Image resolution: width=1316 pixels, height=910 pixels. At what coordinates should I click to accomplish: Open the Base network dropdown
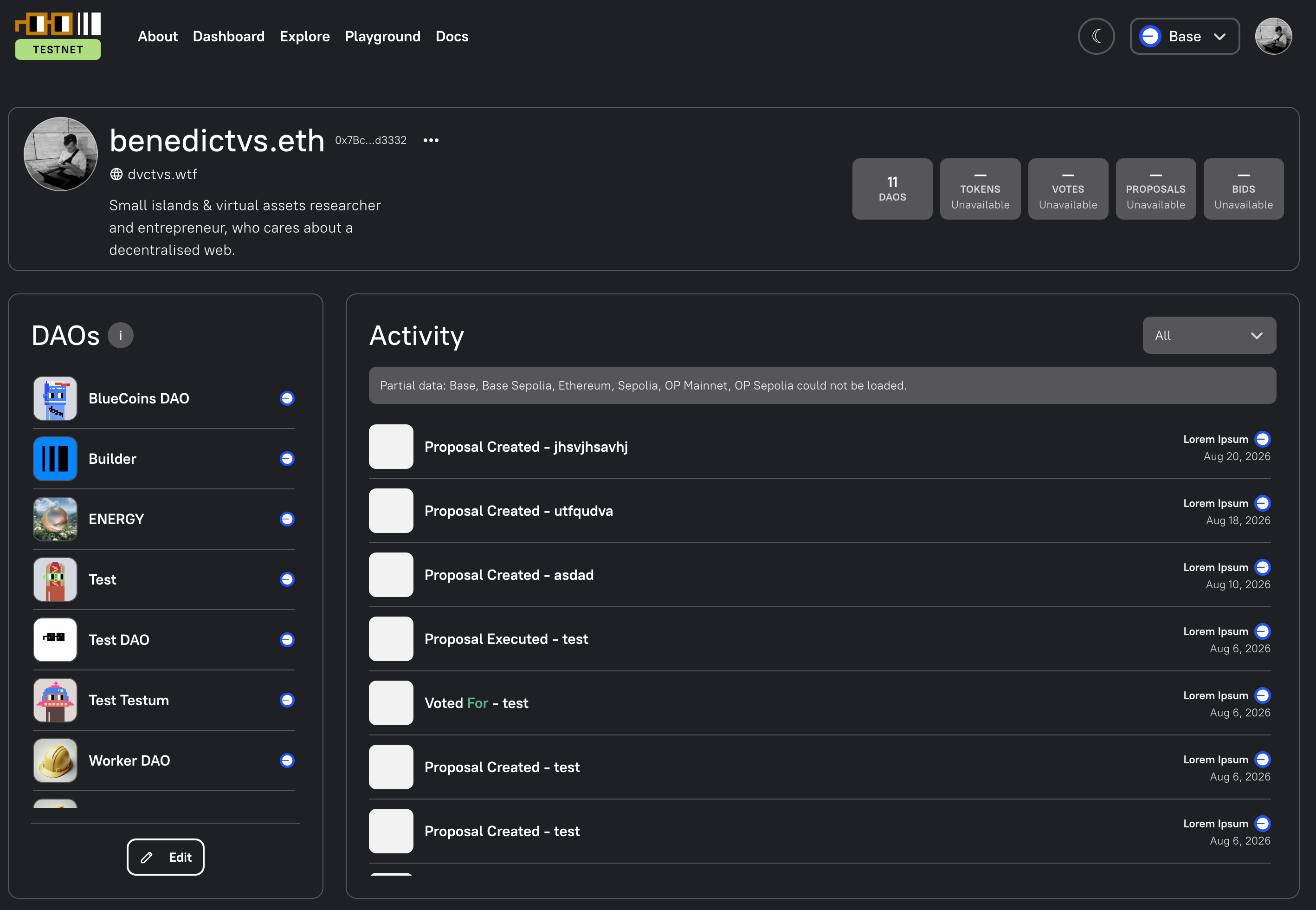[x=1184, y=36]
